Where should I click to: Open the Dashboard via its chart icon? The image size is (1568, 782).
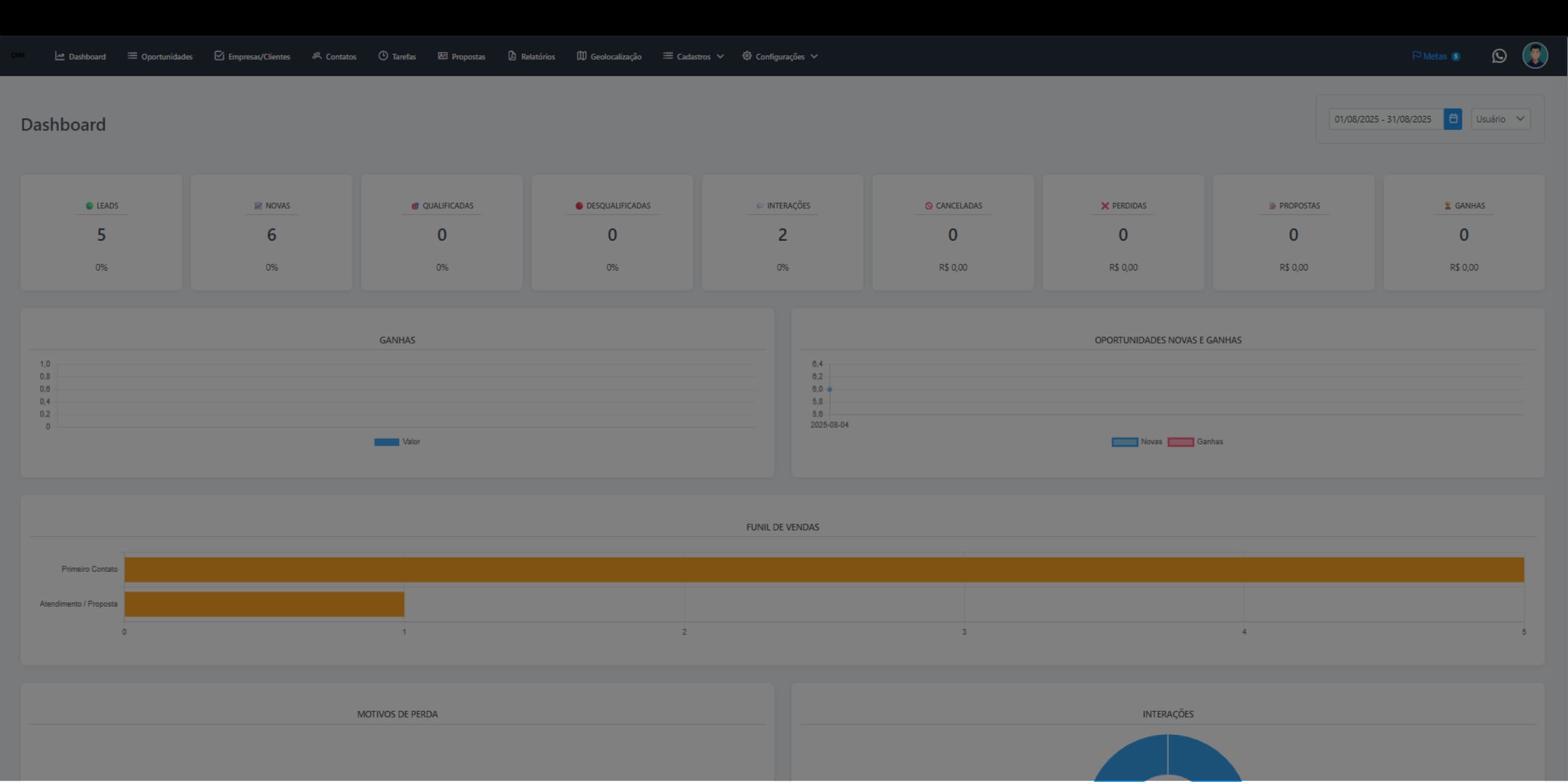click(x=59, y=56)
